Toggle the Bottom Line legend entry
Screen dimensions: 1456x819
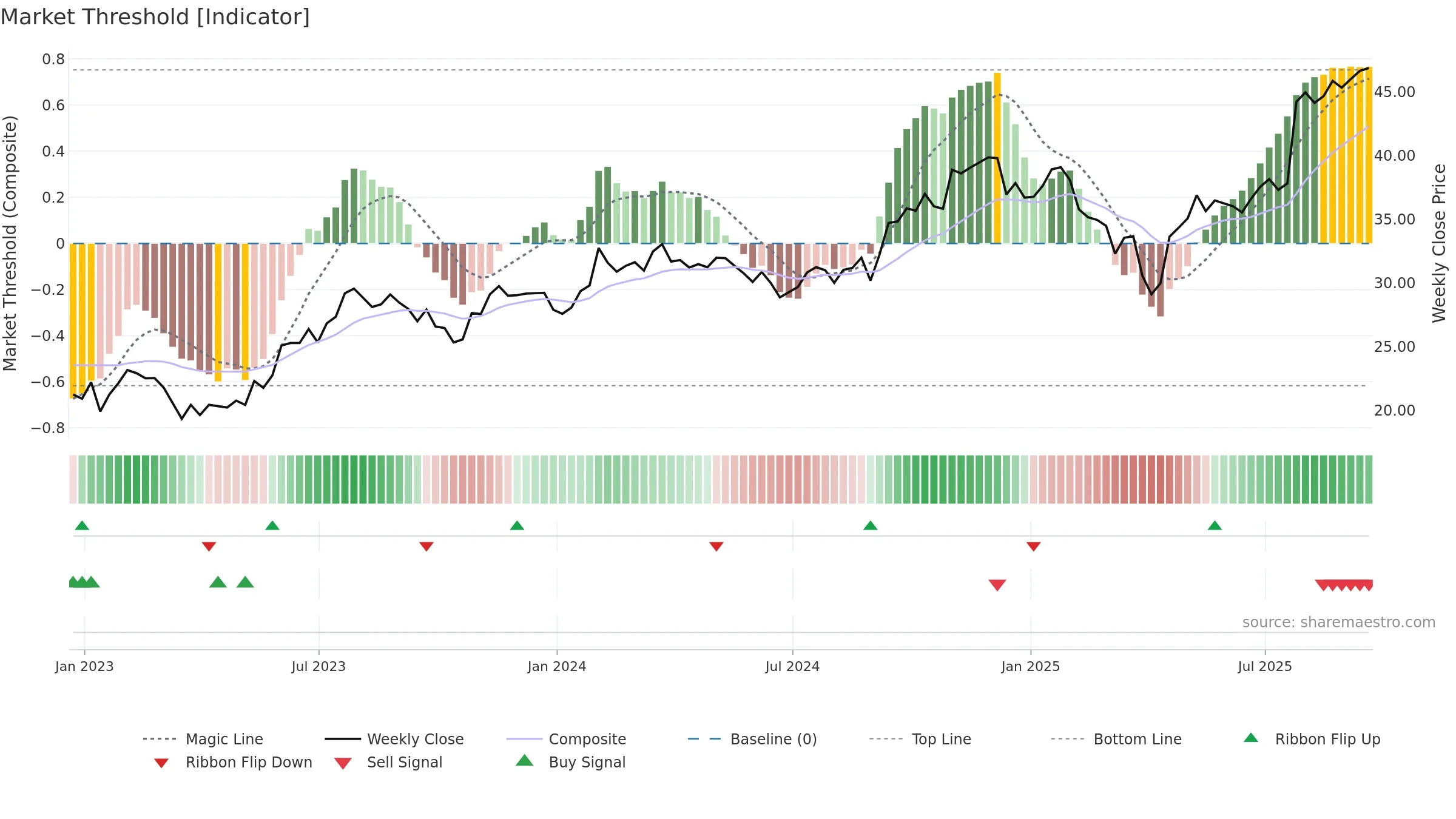coord(1116,739)
